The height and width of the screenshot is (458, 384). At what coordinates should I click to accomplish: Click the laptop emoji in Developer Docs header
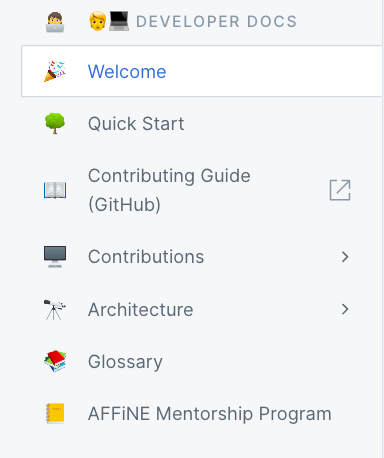pyautogui.click(x=119, y=21)
